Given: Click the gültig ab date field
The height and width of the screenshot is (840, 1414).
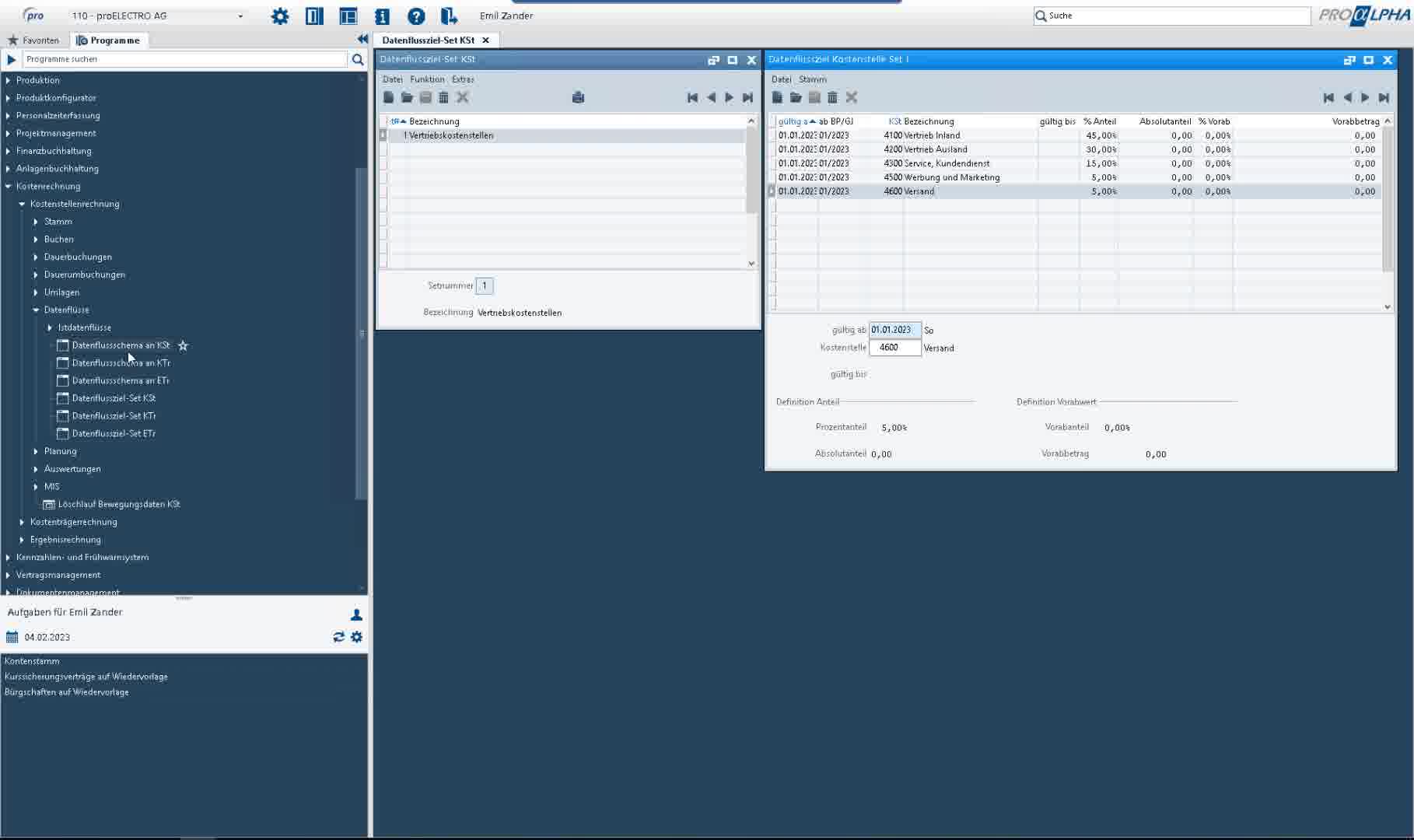Looking at the screenshot, I should 895,330.
